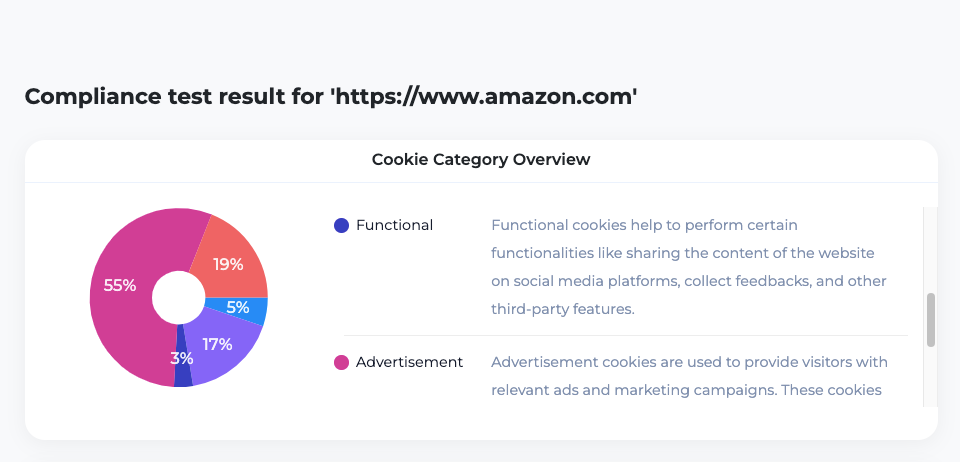This screenshot has height=462, width=960.
Task: Click the category list scrollbar thumb
Action: pos(931,320)
